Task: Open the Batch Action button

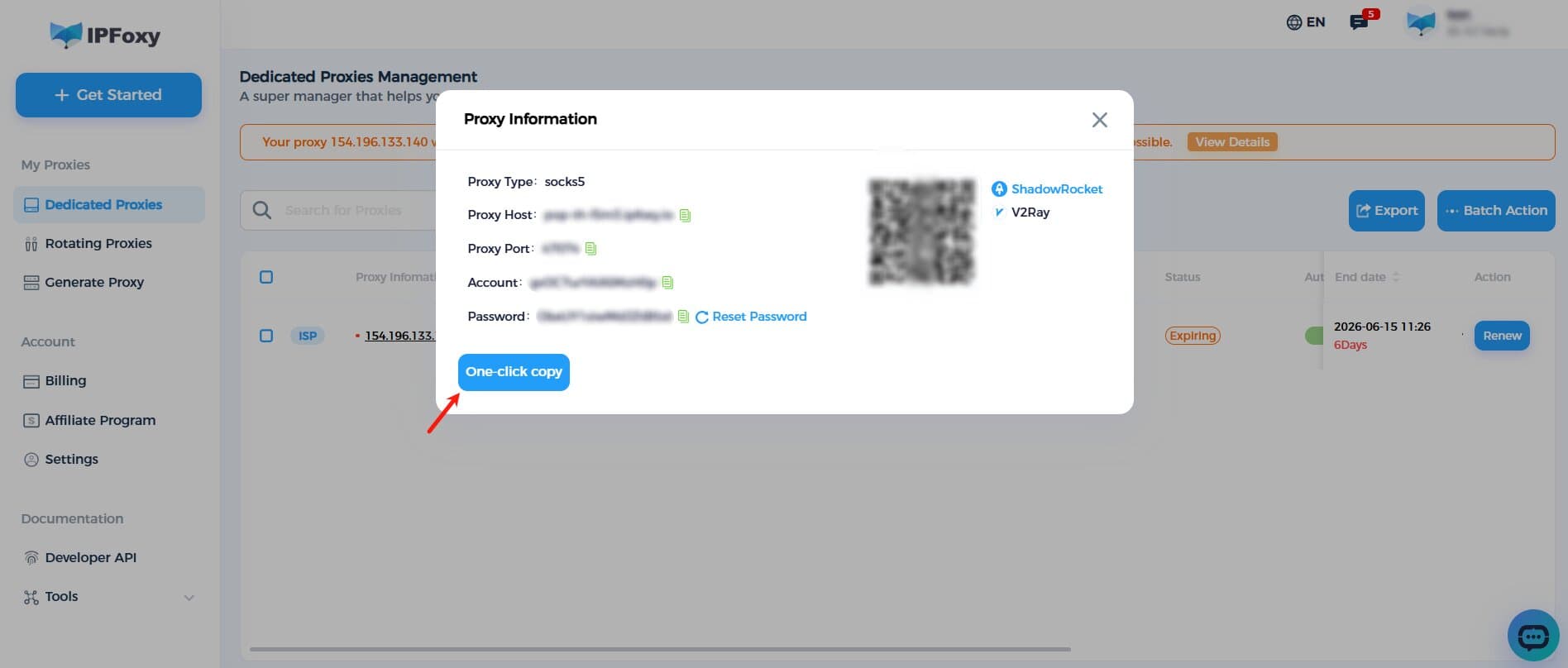Action: click(1496, 211)
